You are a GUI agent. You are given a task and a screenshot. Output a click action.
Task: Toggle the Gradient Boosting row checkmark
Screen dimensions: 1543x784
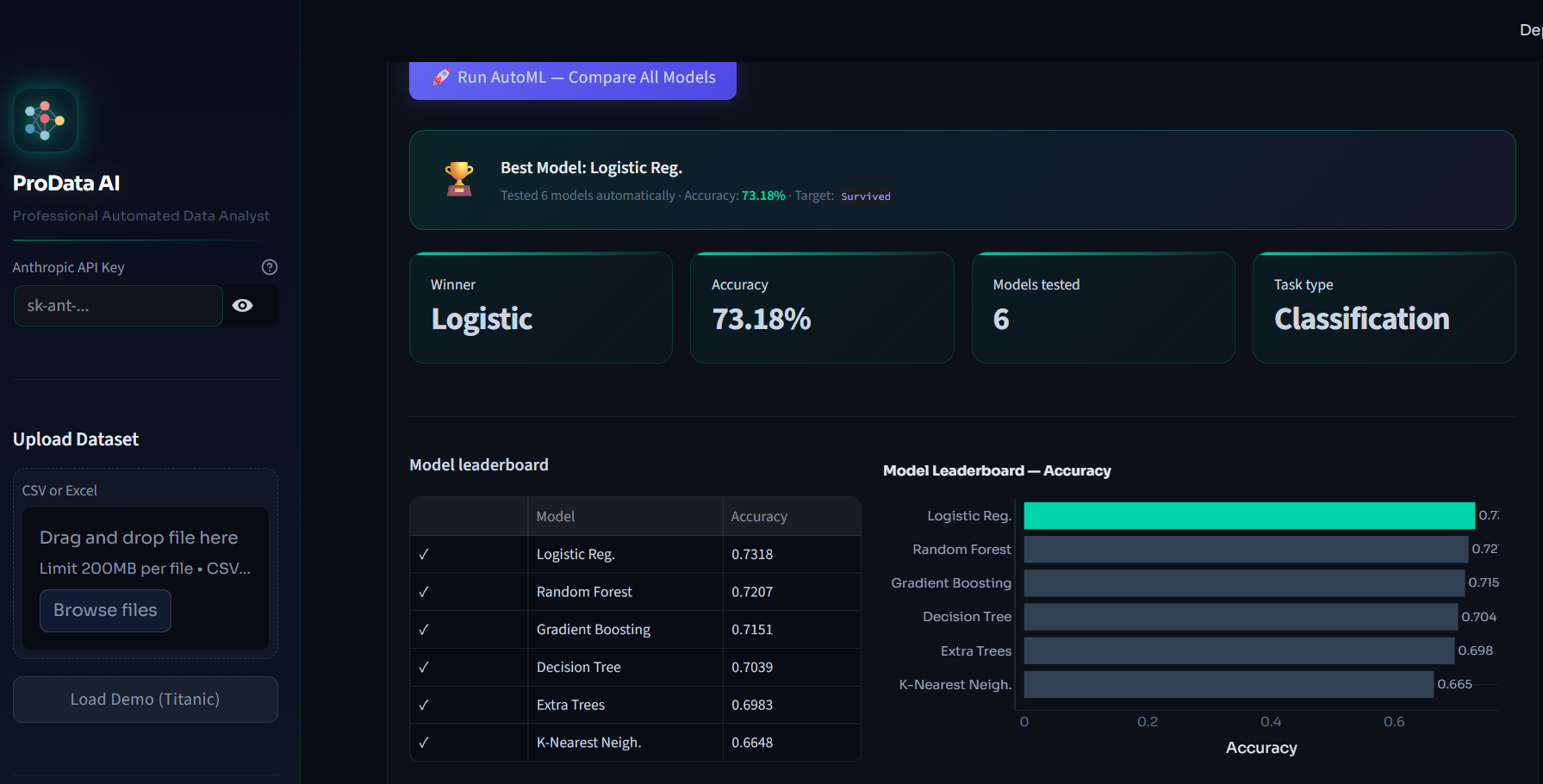[423, 629]
